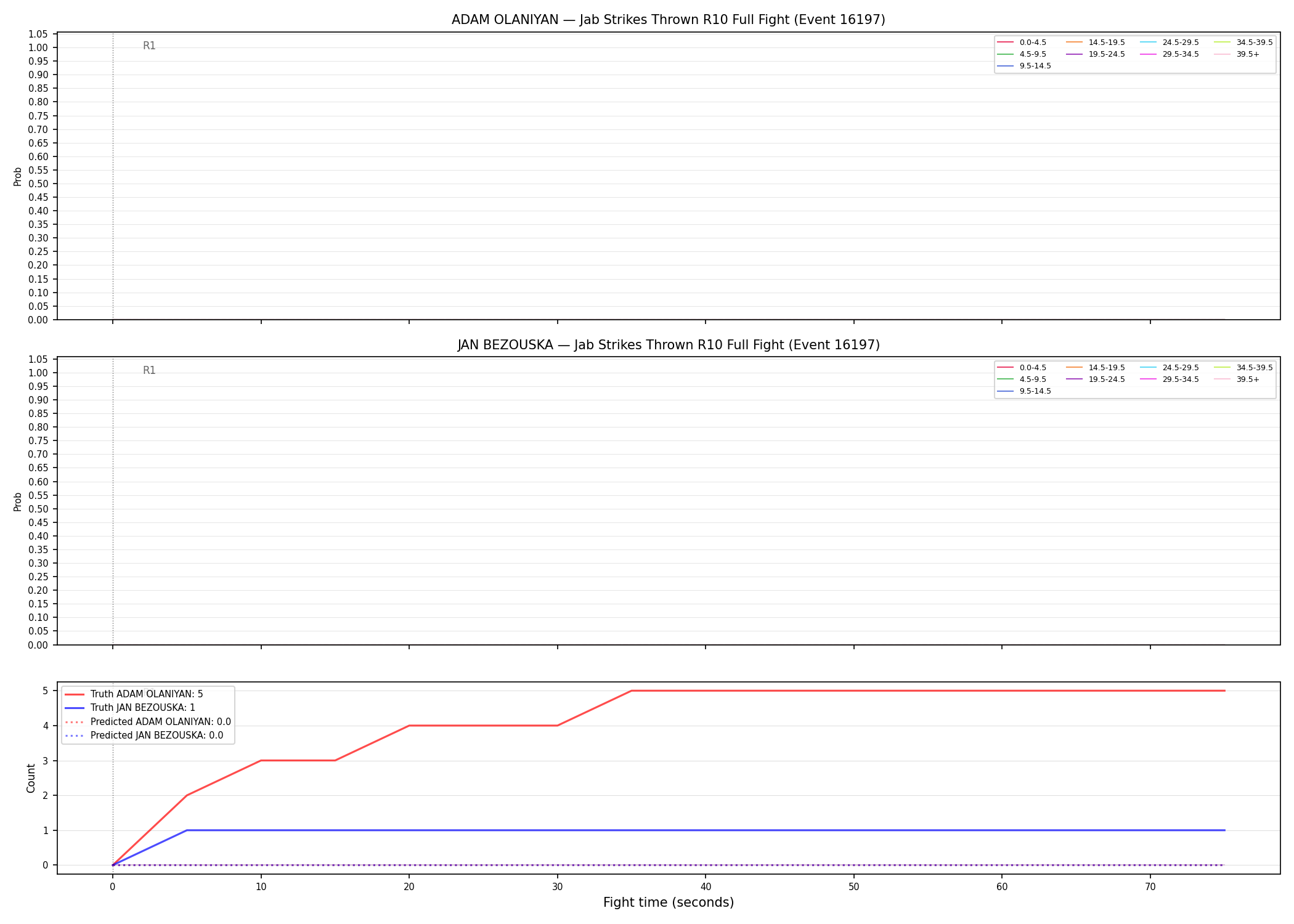Click the 9.5-14.5 legend entry in Jan Bezouska chart
The height and width of the screenshot is (924, 1294).
click(1023, 391)
